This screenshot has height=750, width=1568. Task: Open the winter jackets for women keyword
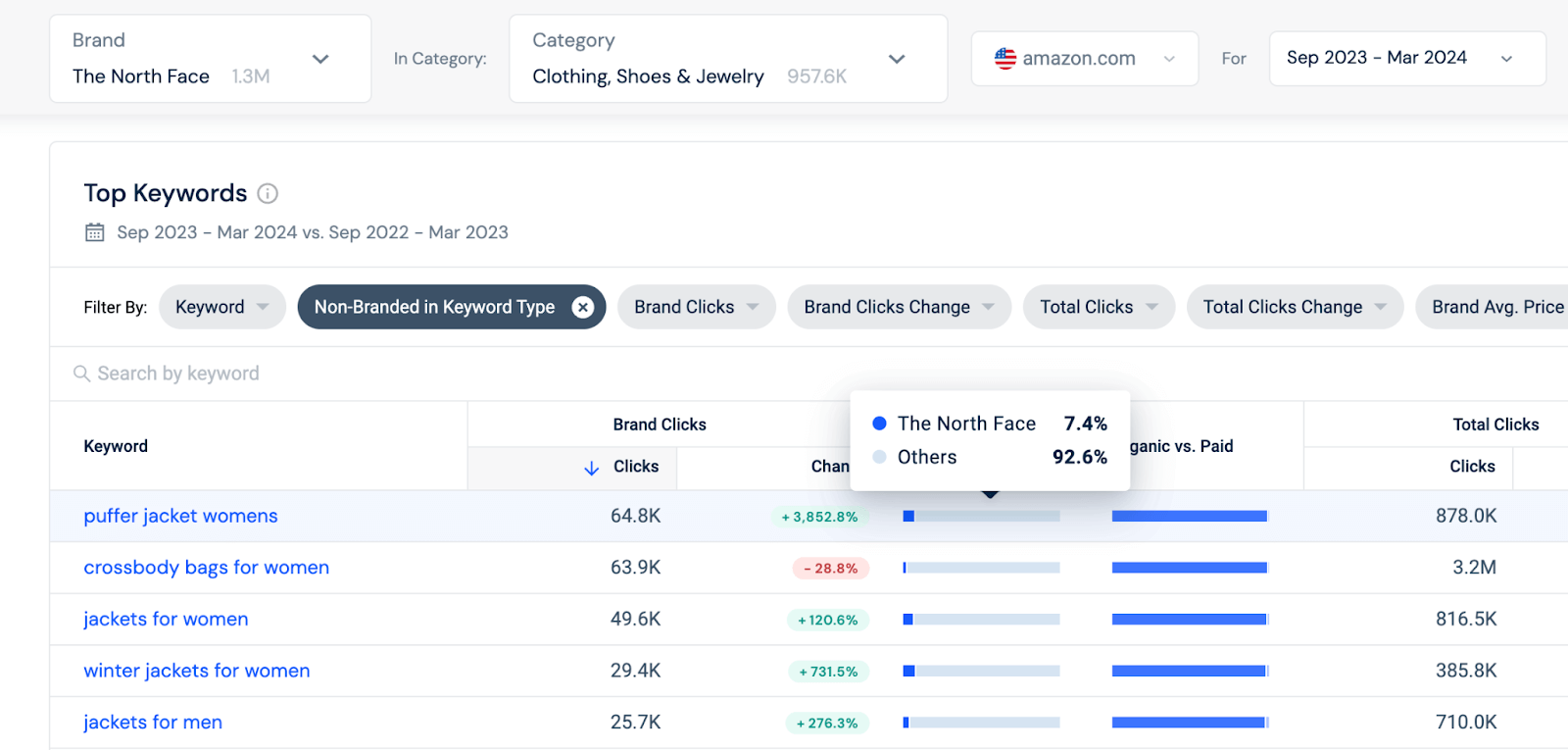click(x=197, y=671)
